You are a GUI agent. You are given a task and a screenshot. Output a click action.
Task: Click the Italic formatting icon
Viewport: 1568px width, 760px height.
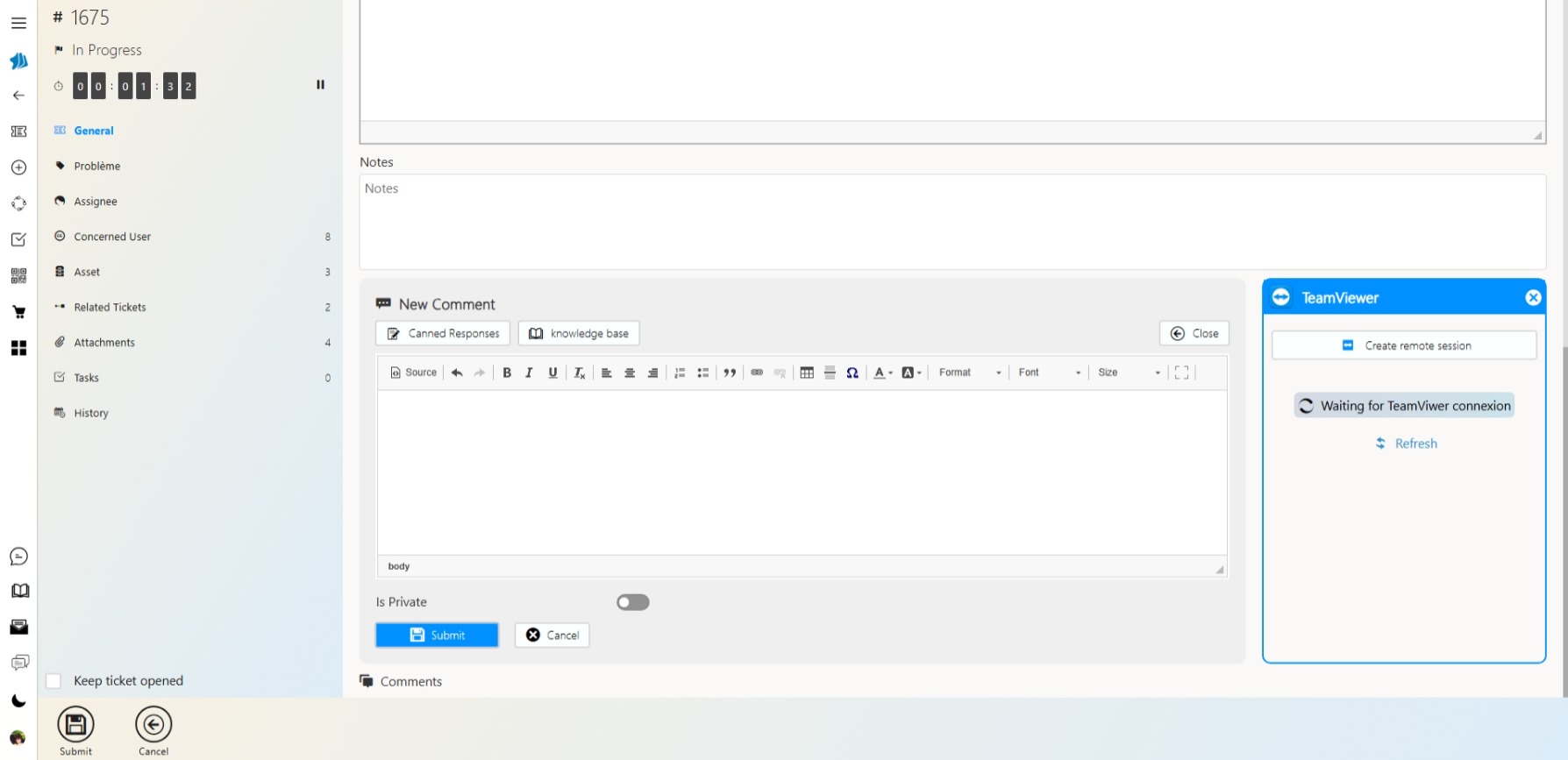click(529, 373)
